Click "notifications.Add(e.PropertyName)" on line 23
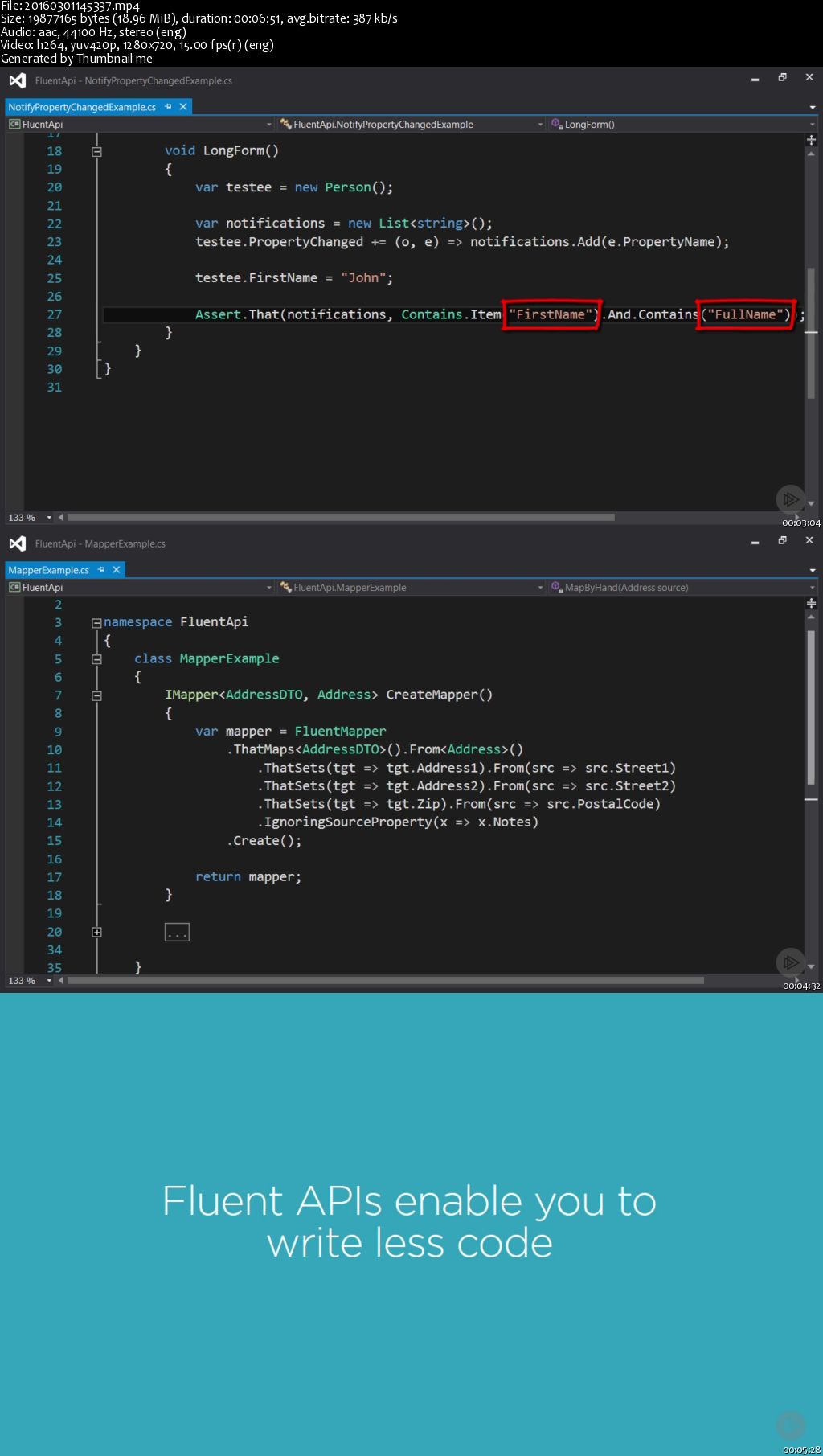 596,242
